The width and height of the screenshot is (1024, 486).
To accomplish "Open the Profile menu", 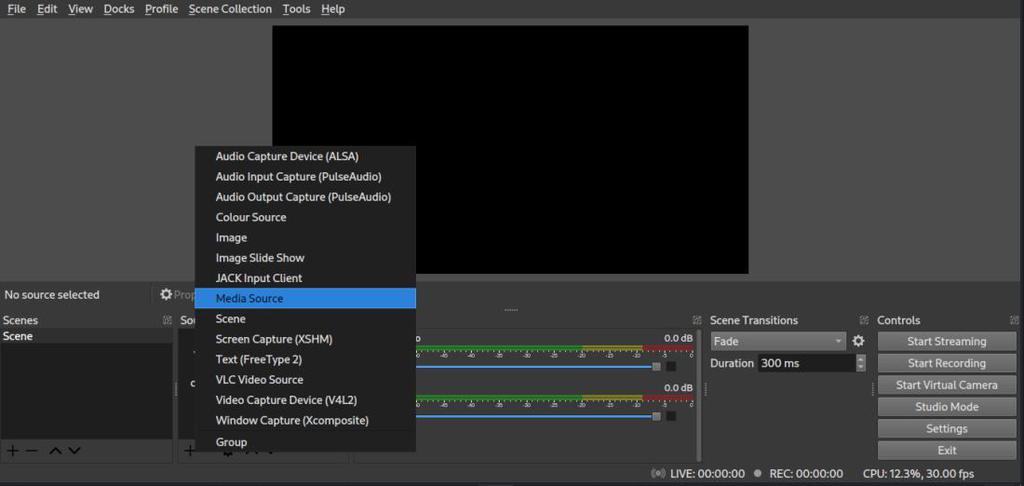I will (x=161, y=9).
